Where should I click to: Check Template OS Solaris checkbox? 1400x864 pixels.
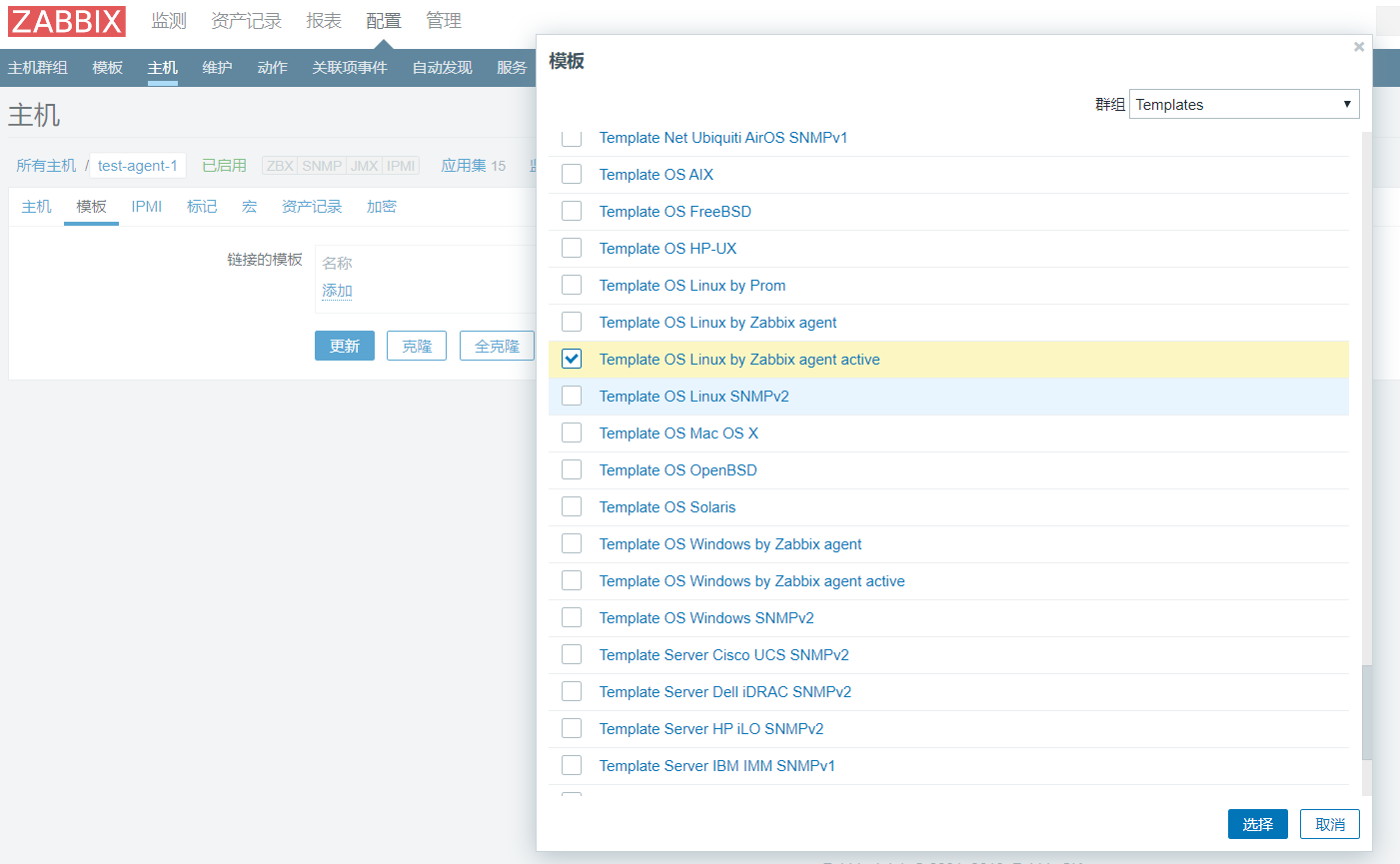click(572, 506)
